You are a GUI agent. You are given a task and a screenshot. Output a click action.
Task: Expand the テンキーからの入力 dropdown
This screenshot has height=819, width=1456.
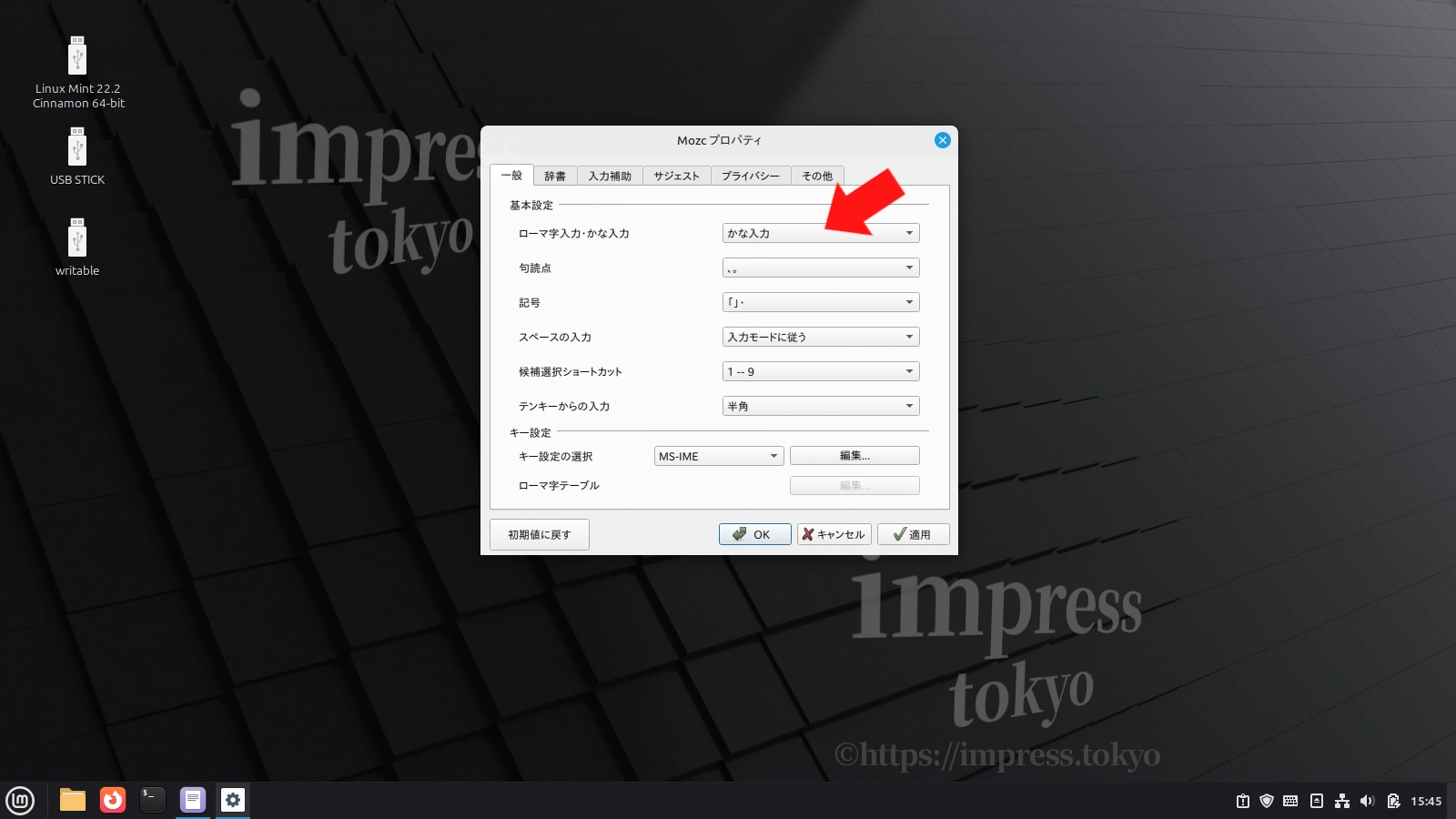point(821,406)
